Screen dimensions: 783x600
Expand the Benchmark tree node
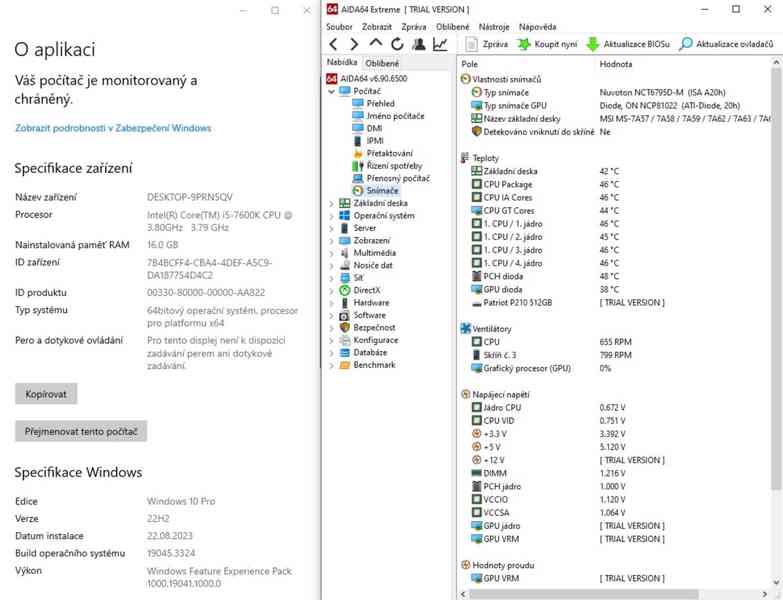pos(332,366)
